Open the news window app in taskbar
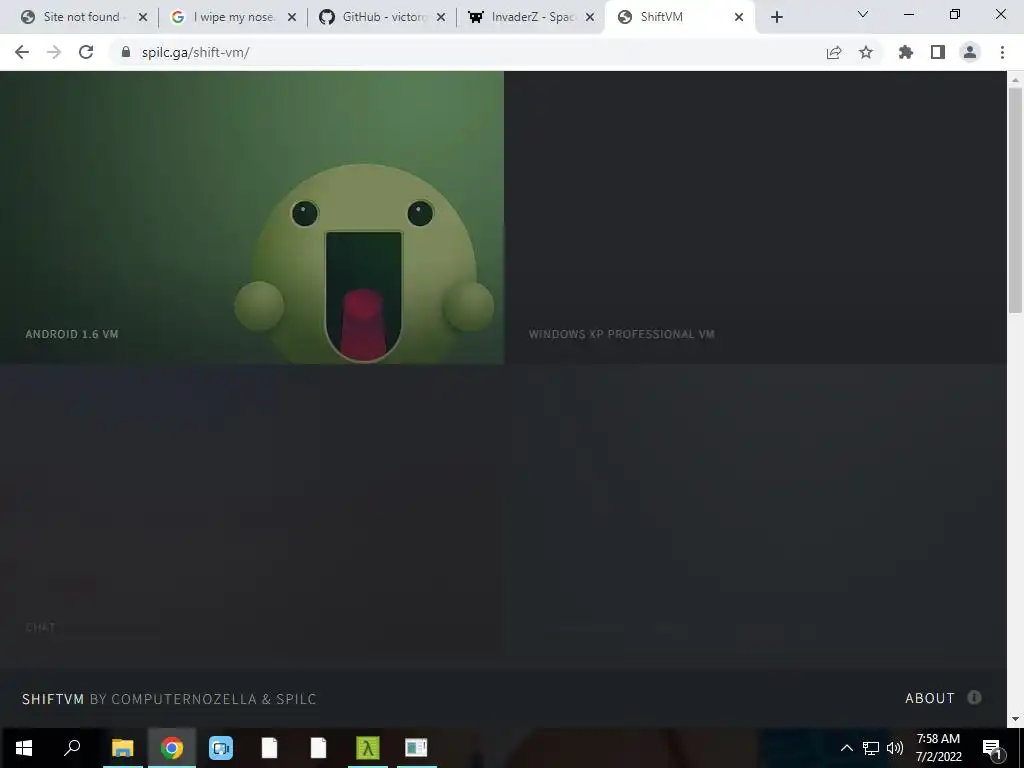This screenshot has height=768, width=1024. click(x=416, y=748)
